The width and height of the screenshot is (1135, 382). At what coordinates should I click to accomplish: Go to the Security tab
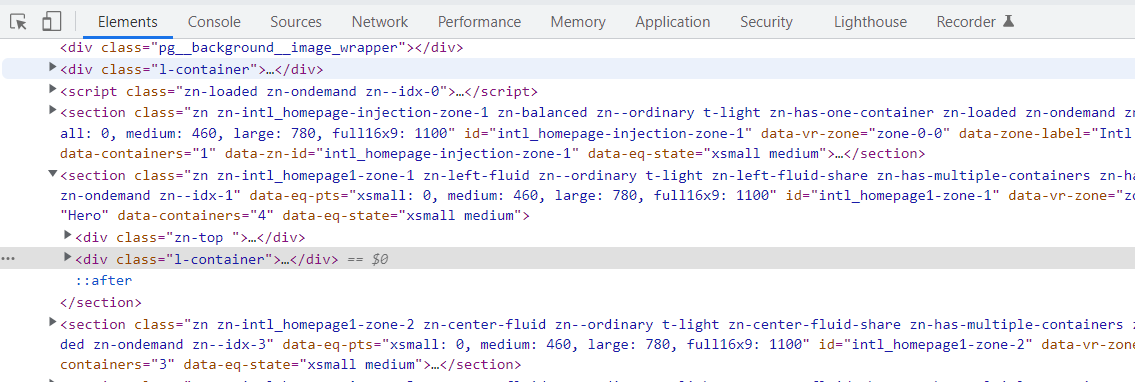point(766,22)
